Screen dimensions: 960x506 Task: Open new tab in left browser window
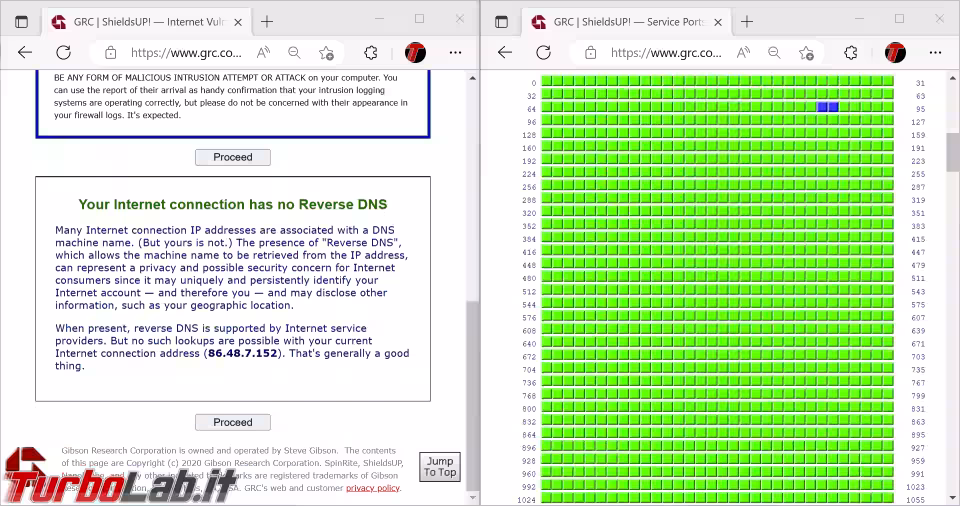(x=267, y=22)
